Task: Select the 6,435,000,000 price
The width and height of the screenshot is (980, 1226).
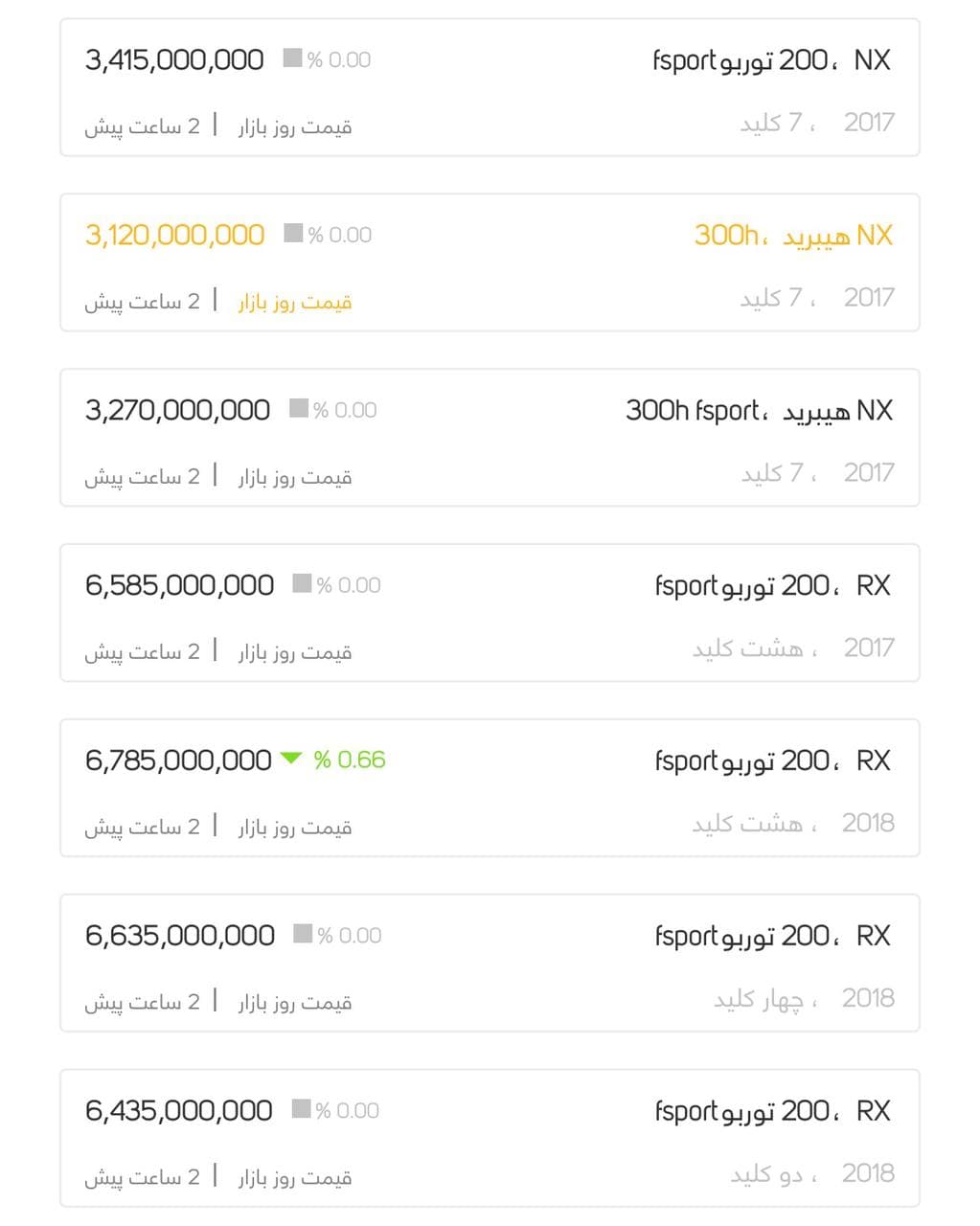Action: 178,1111
